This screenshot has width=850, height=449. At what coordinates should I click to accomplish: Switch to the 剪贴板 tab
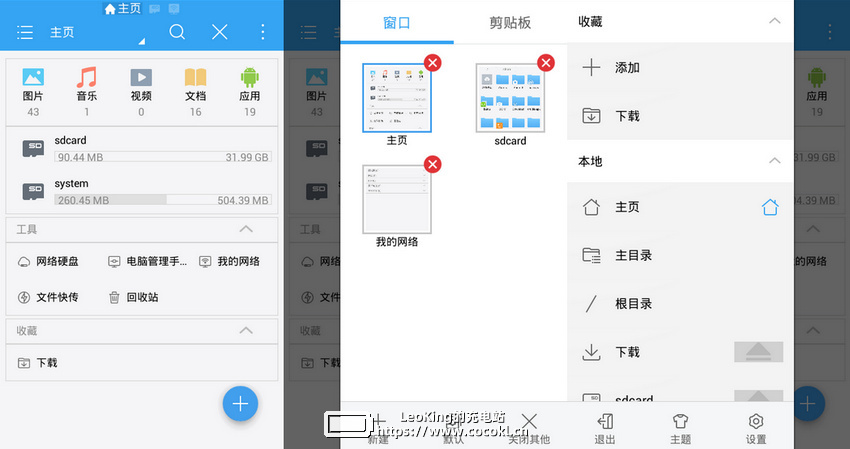point(510,22)
